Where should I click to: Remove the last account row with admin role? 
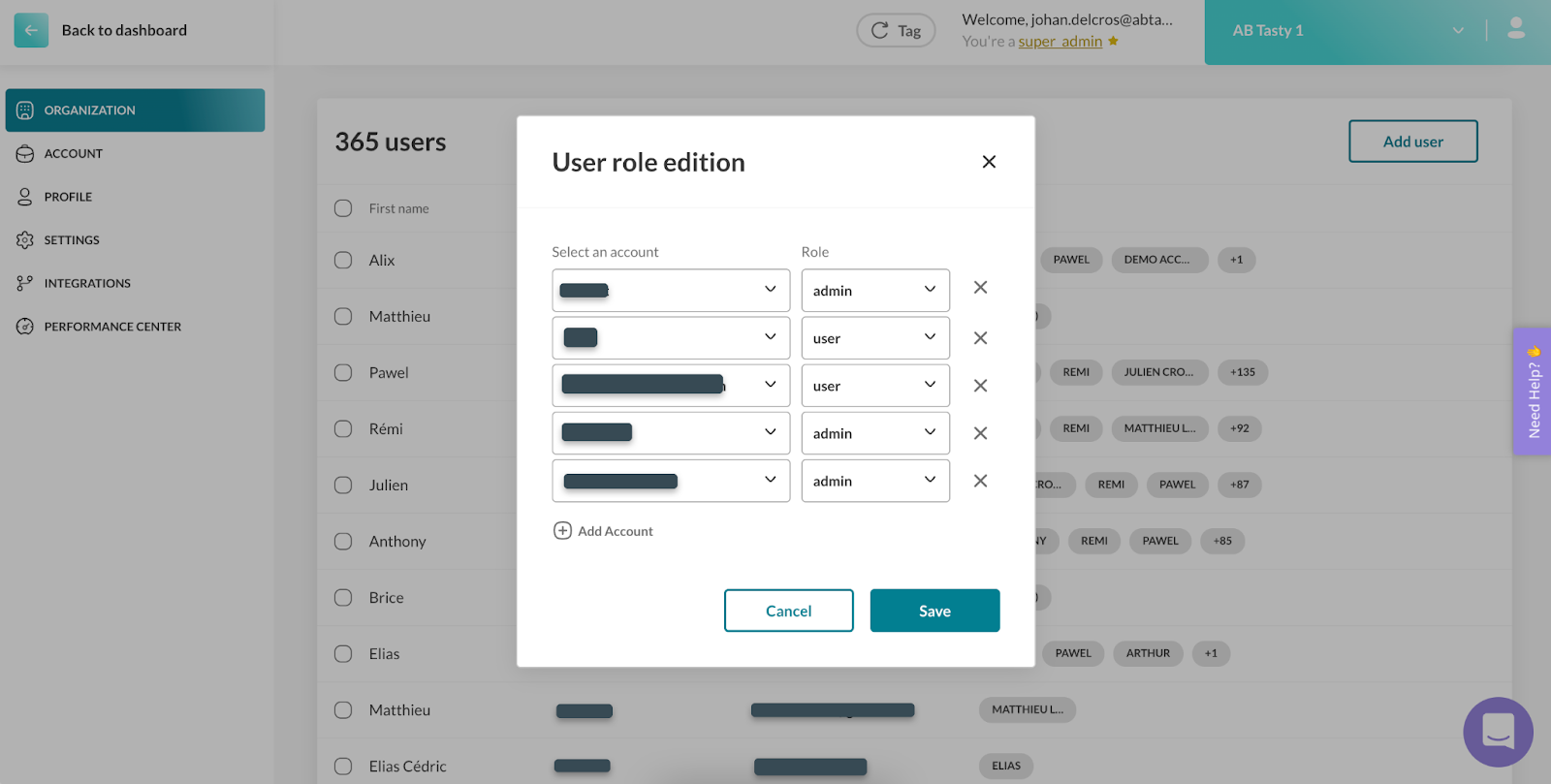click(x=980, y=481)
